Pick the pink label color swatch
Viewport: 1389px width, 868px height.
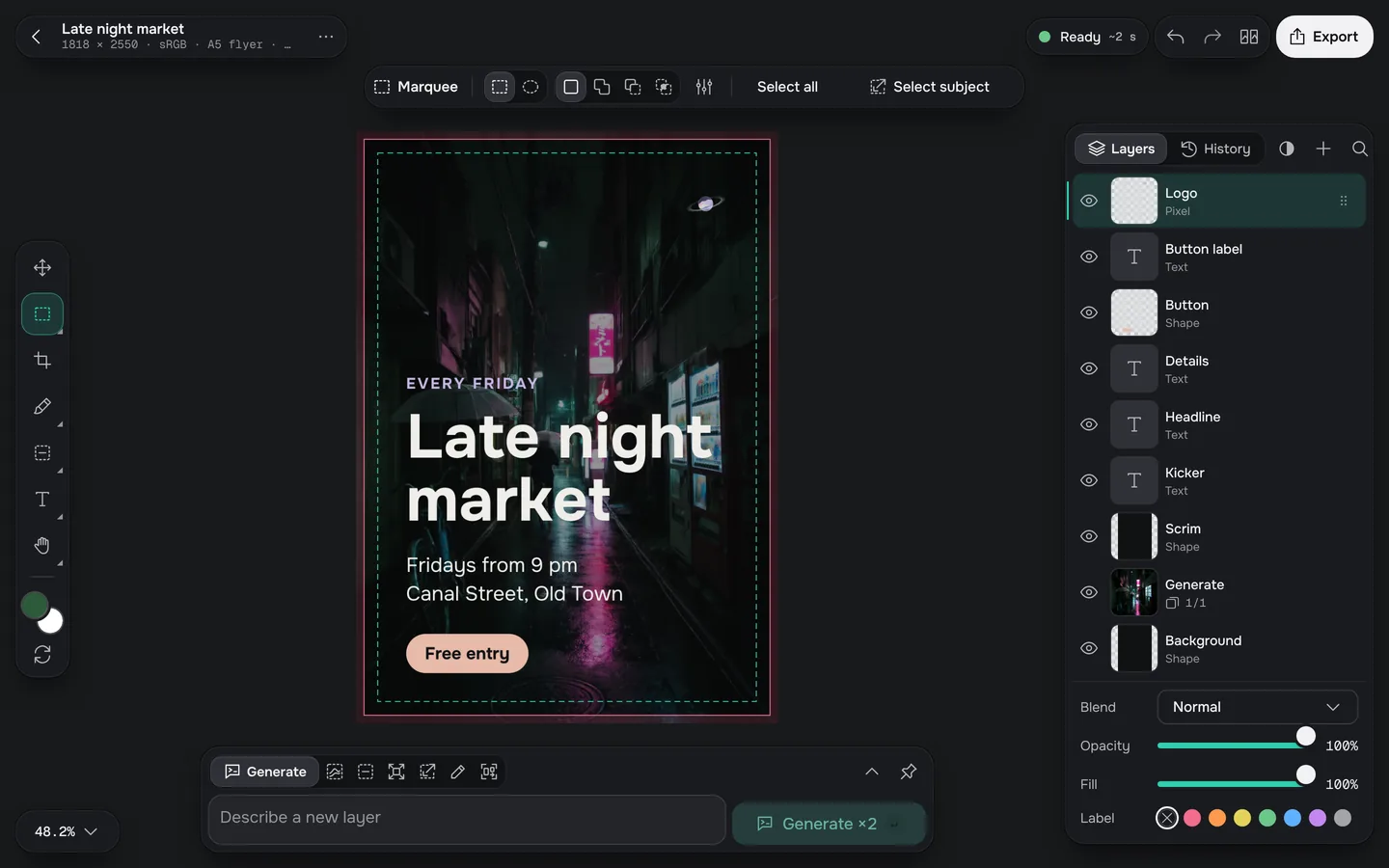(x=1192, y=818)
